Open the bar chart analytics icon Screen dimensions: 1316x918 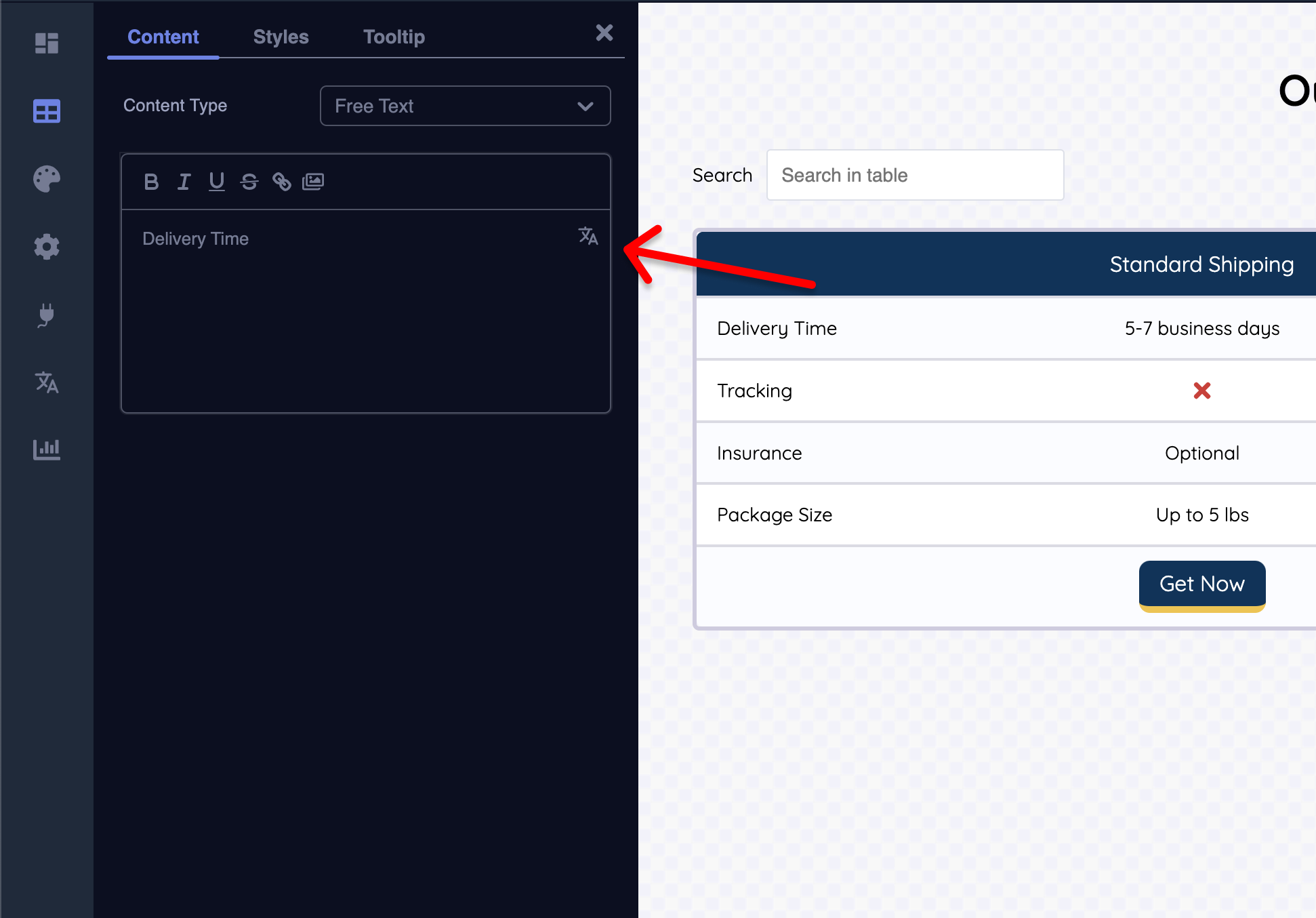tap(47, 449)
